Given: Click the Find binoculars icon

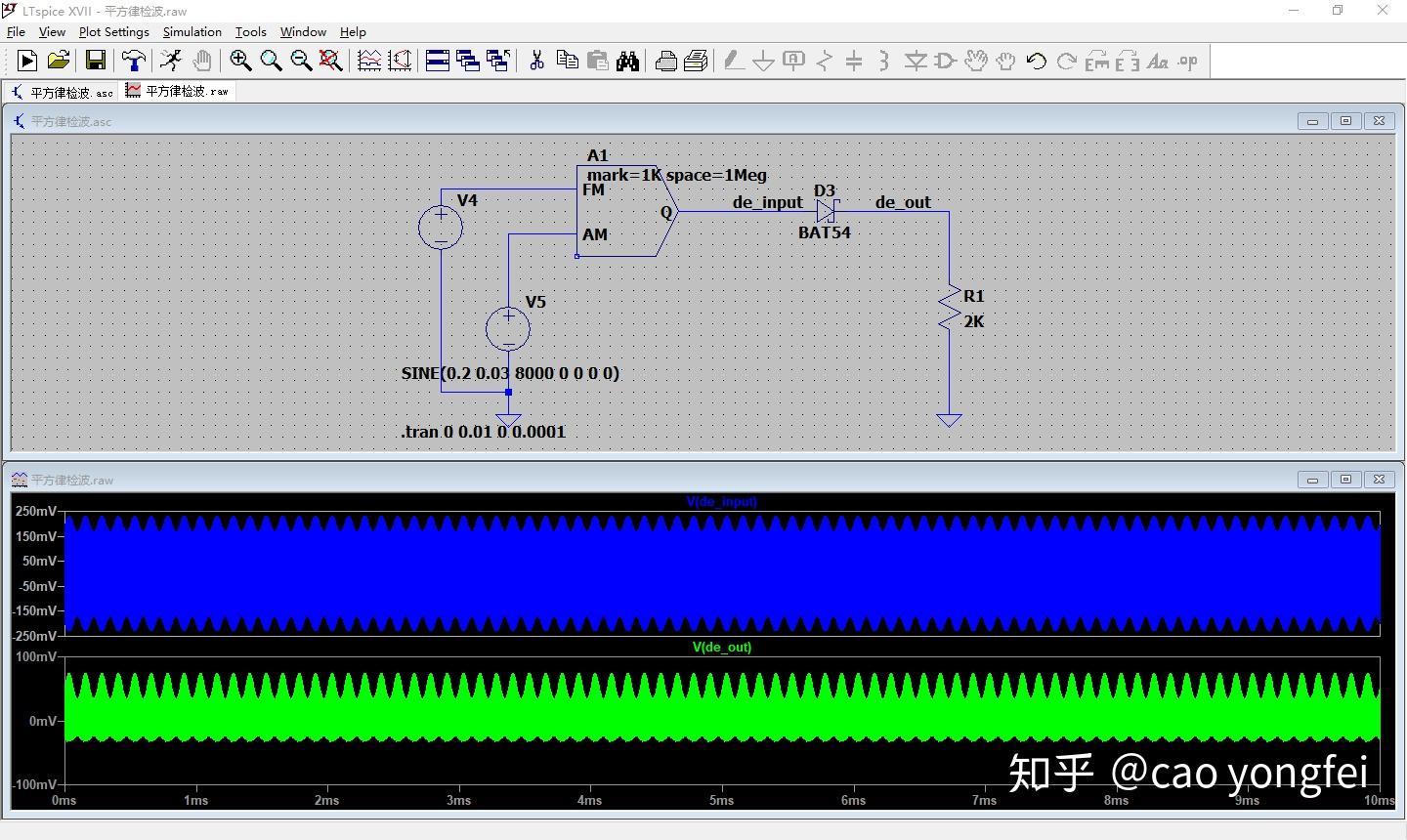Looking at the screenshot, I should [x=627, y=61].
